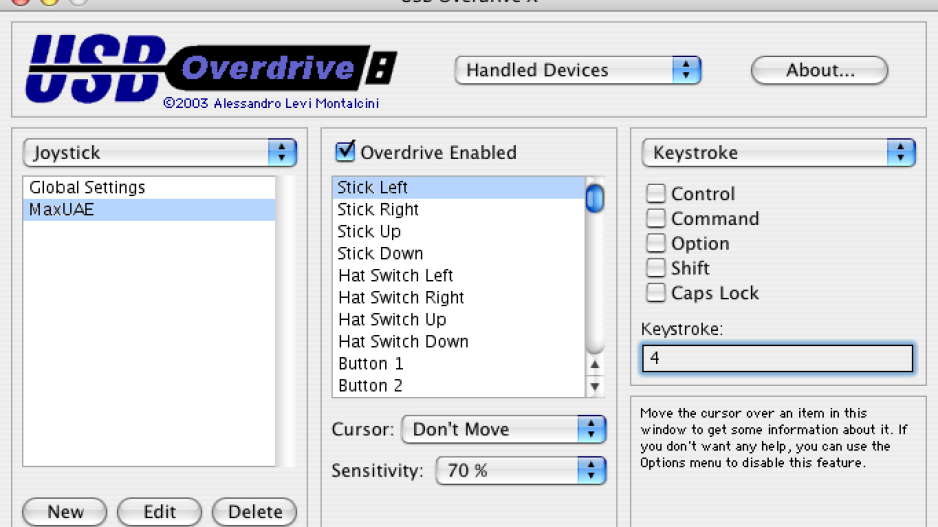Viewport: 938px width, 527px height.
Task: Enable the Option modifier checkbox
Action: pos(656,243)
